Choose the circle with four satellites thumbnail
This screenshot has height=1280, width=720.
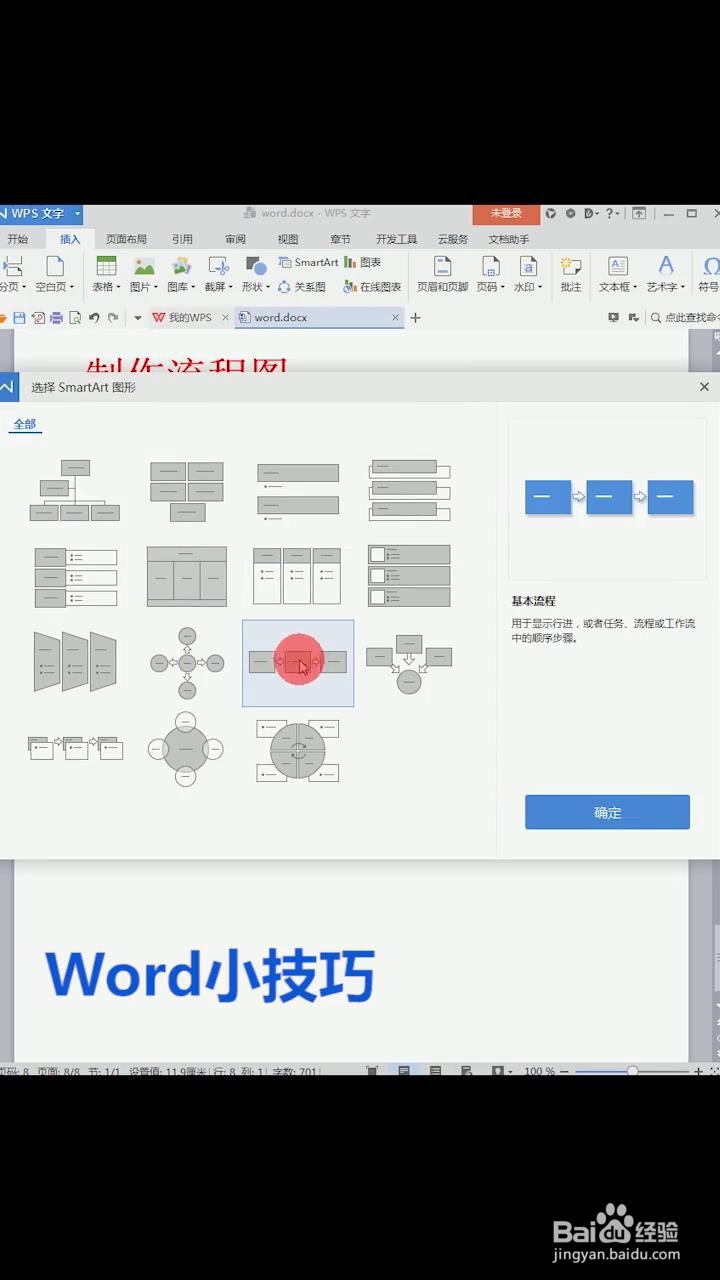tap(186, 749)
